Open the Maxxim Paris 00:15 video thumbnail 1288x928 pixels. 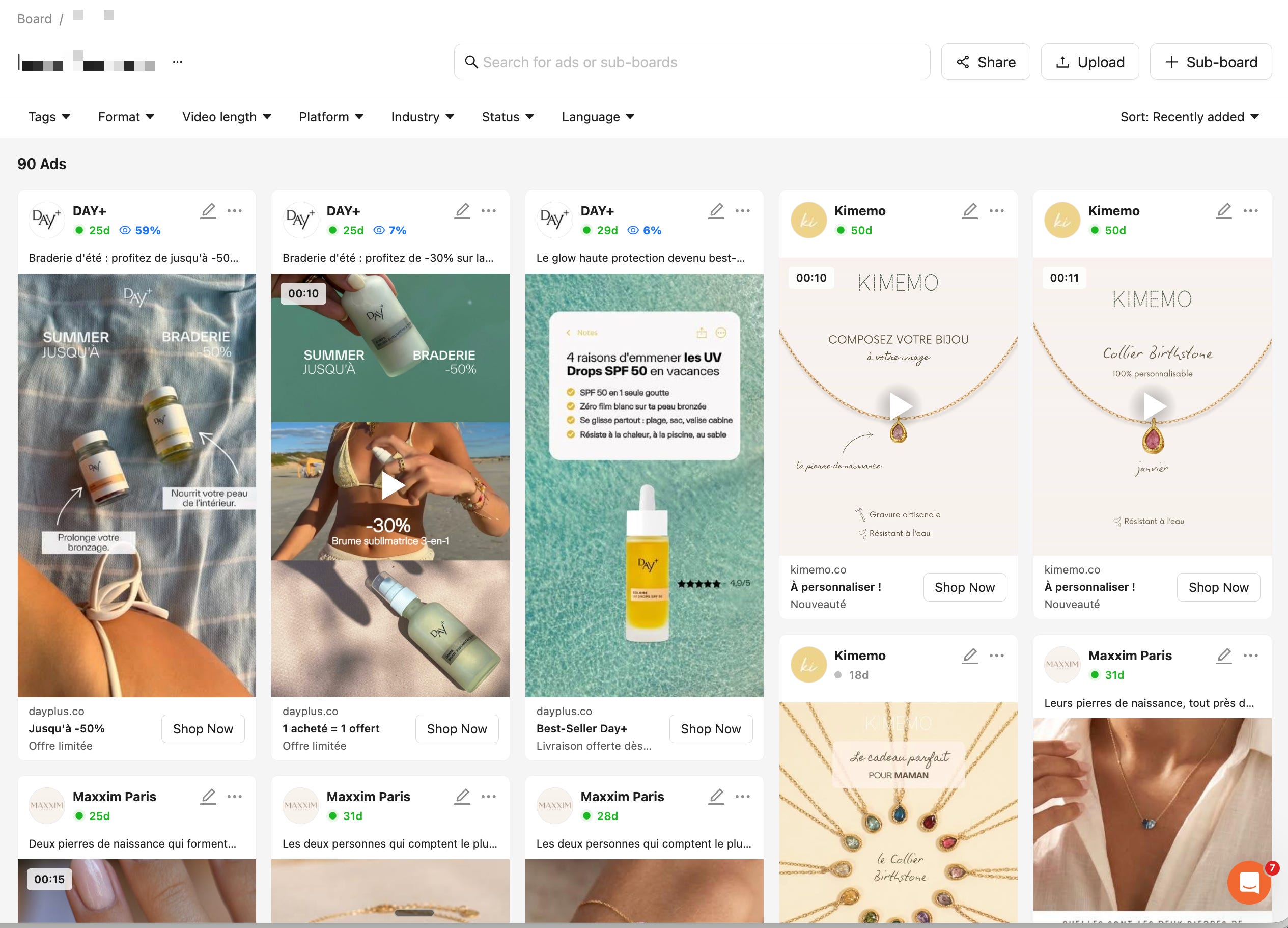[136, 891]
